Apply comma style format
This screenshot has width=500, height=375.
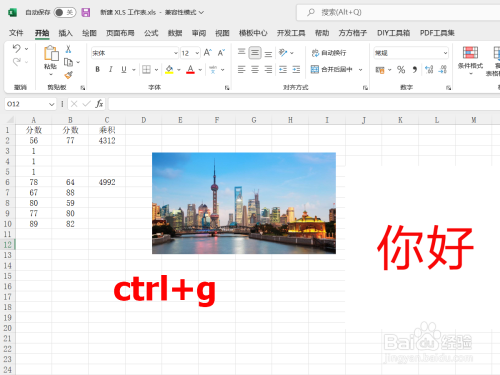tap(415, 69)
